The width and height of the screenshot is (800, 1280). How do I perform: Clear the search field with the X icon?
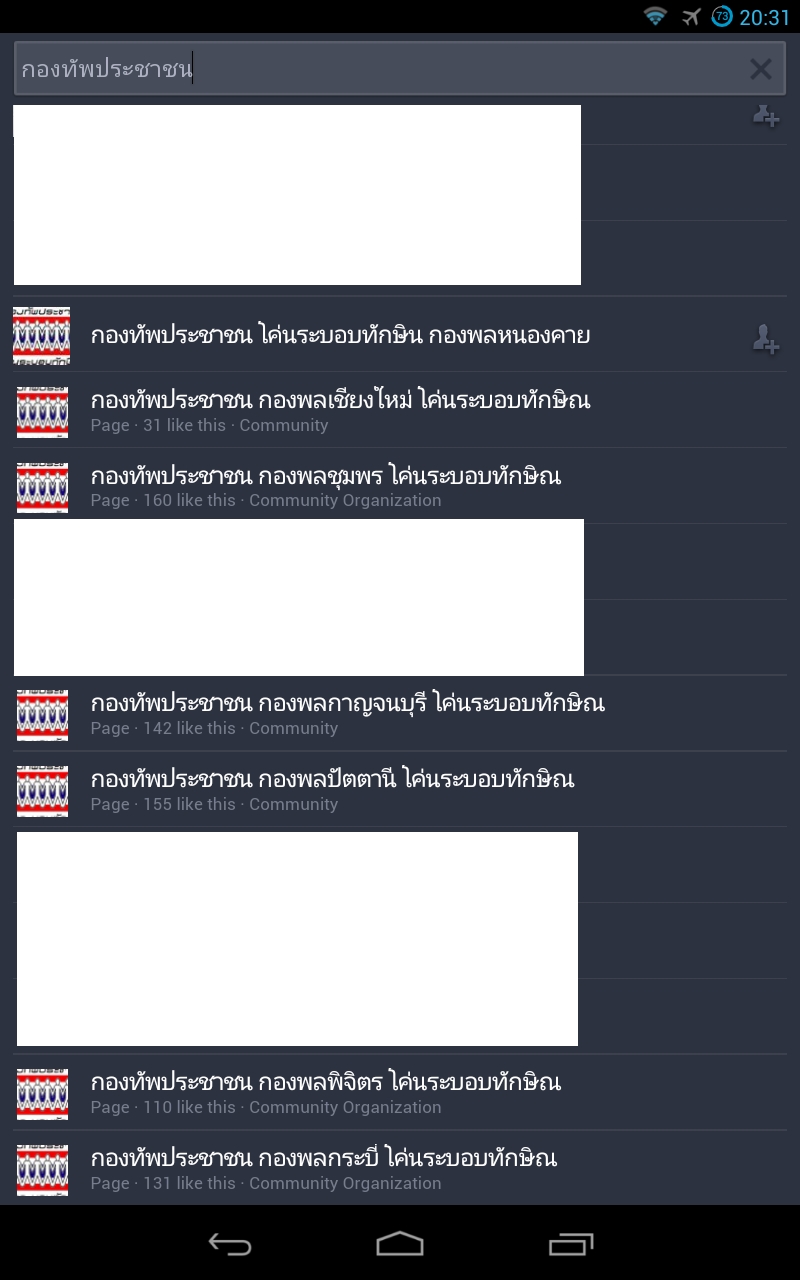coord(760,69)
